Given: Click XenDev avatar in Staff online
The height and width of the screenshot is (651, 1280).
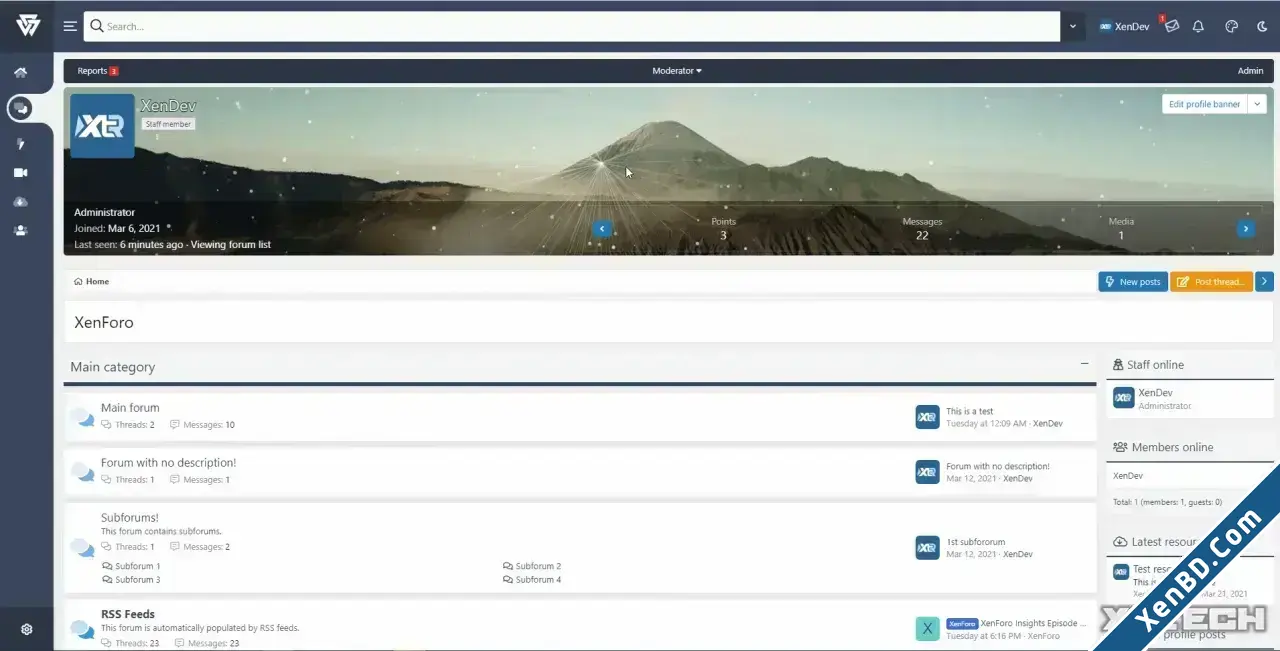Looking at the screenshot, I should click(x=1123, y=398).
